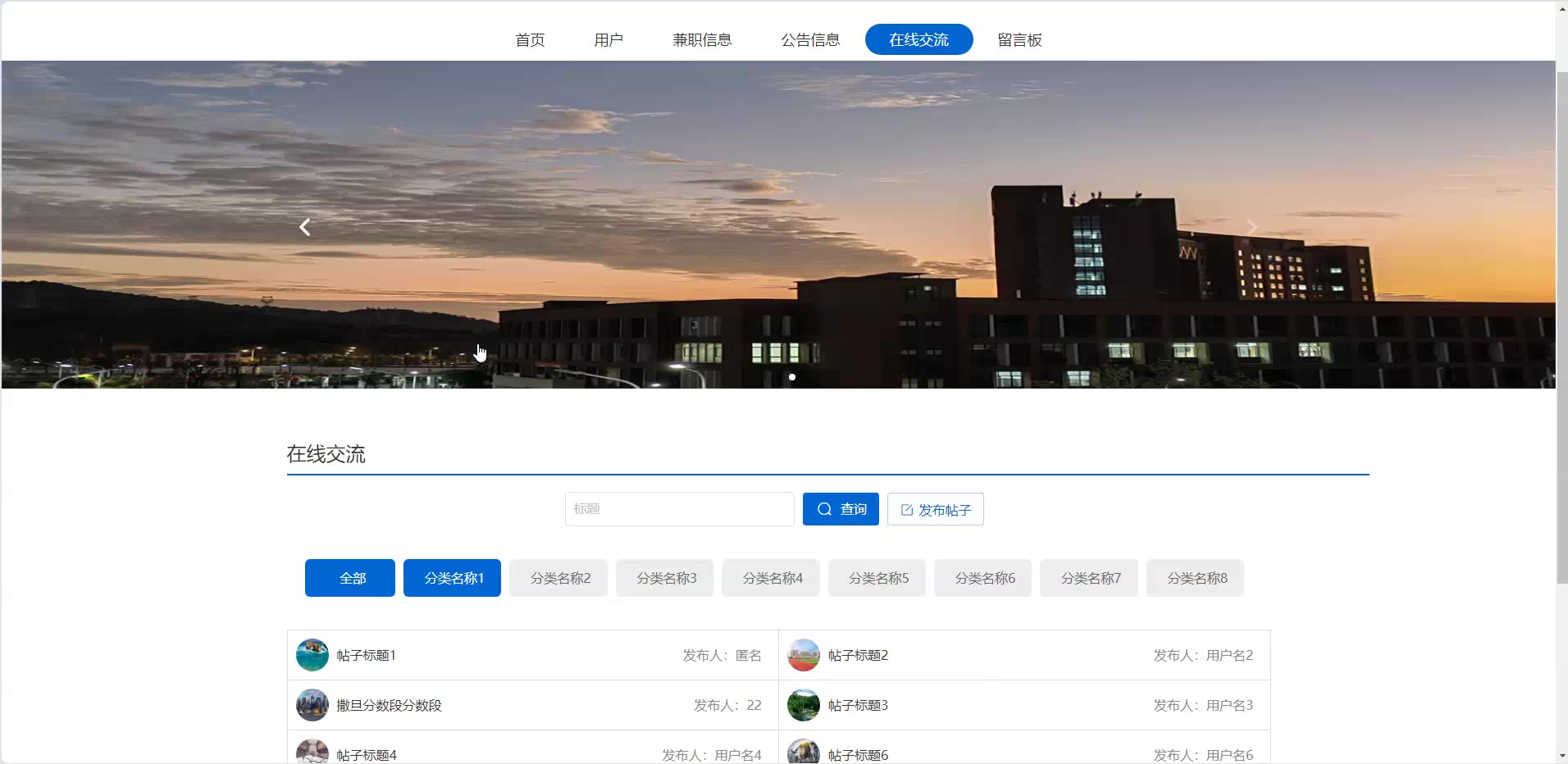1568x764 pixels.
Task: Click the 发布帖子 button
Action: pos(935,510)
